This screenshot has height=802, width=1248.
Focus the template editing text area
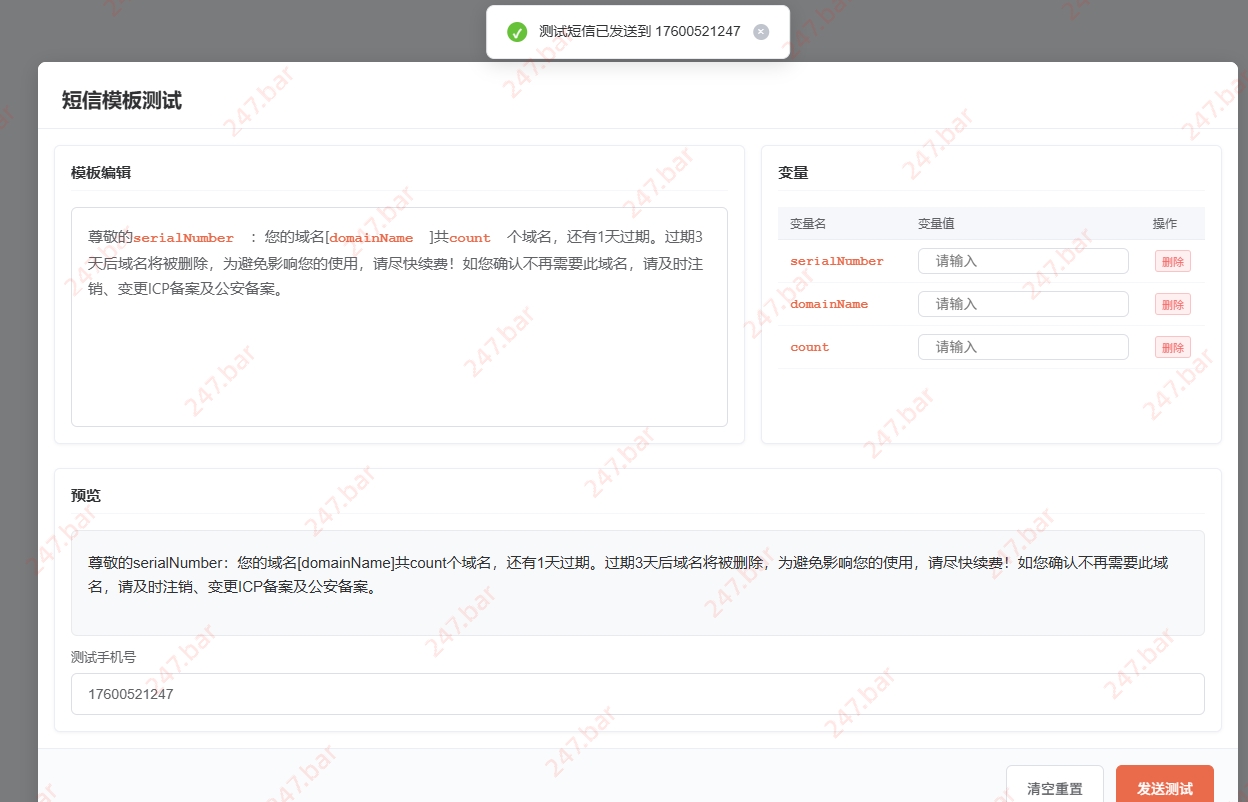tap(399, 360)
